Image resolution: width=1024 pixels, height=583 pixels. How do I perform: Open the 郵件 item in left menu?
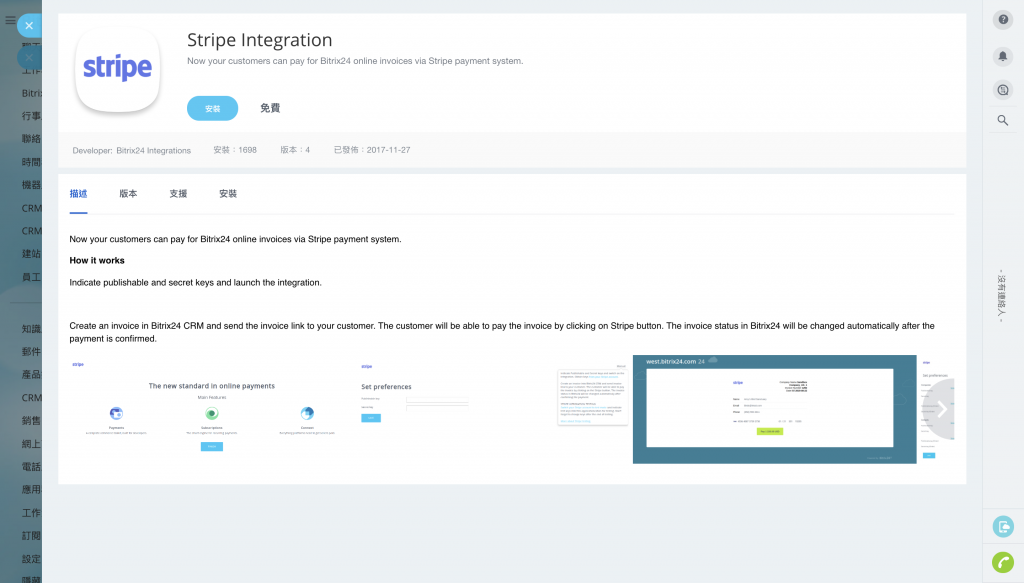(31, 351)
